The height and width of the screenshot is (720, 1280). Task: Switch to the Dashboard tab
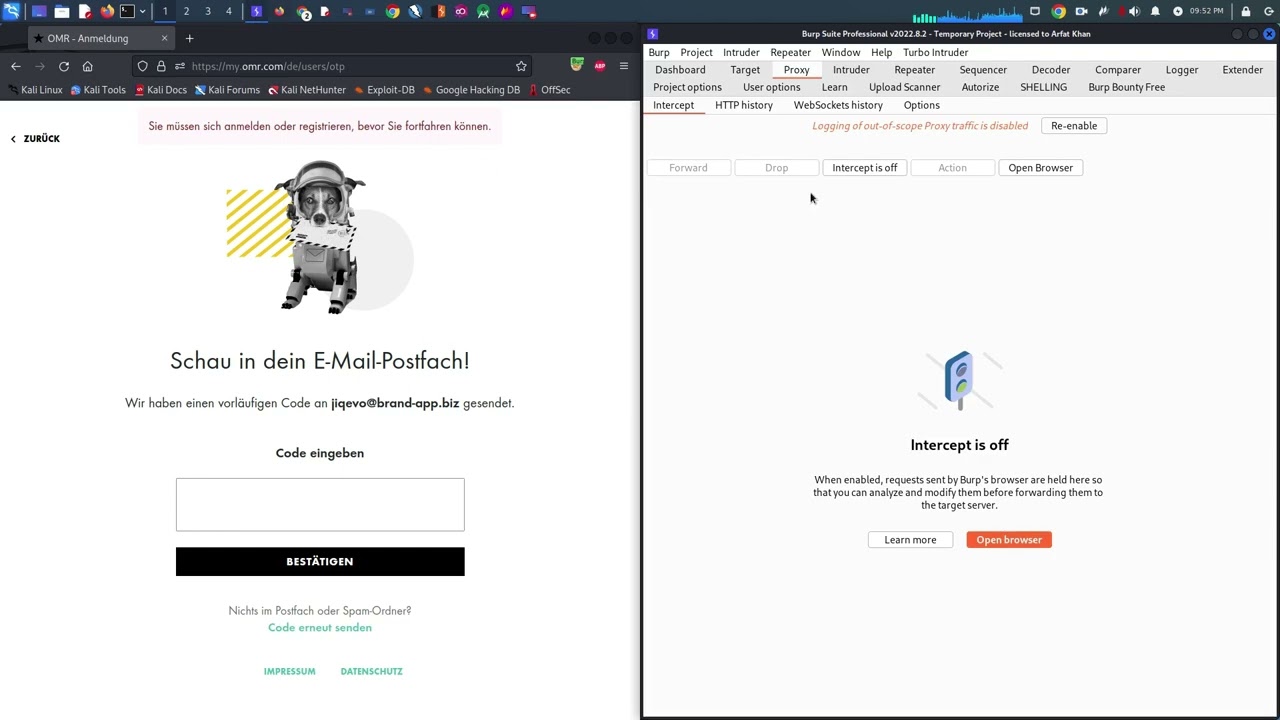click(680, 70)
